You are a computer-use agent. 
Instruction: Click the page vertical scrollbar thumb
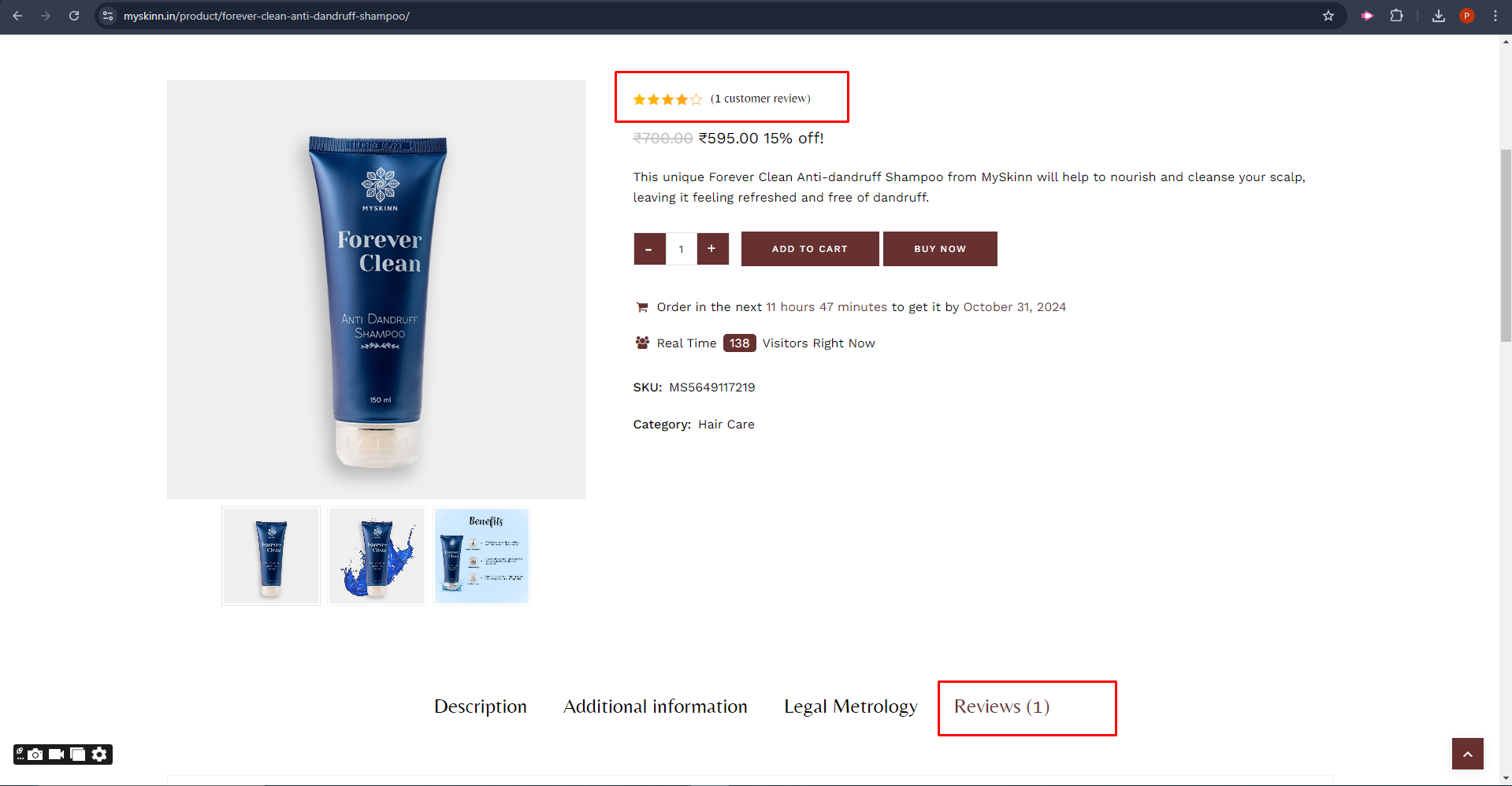tap(1506, 246)
